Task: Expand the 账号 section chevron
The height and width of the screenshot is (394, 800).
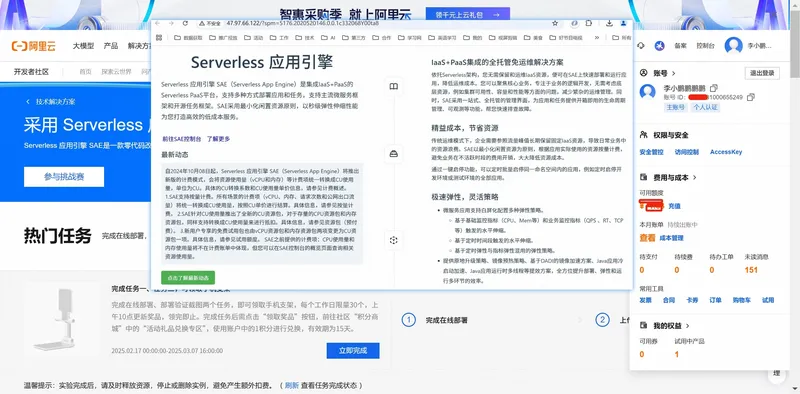Action: click(673, 73)
